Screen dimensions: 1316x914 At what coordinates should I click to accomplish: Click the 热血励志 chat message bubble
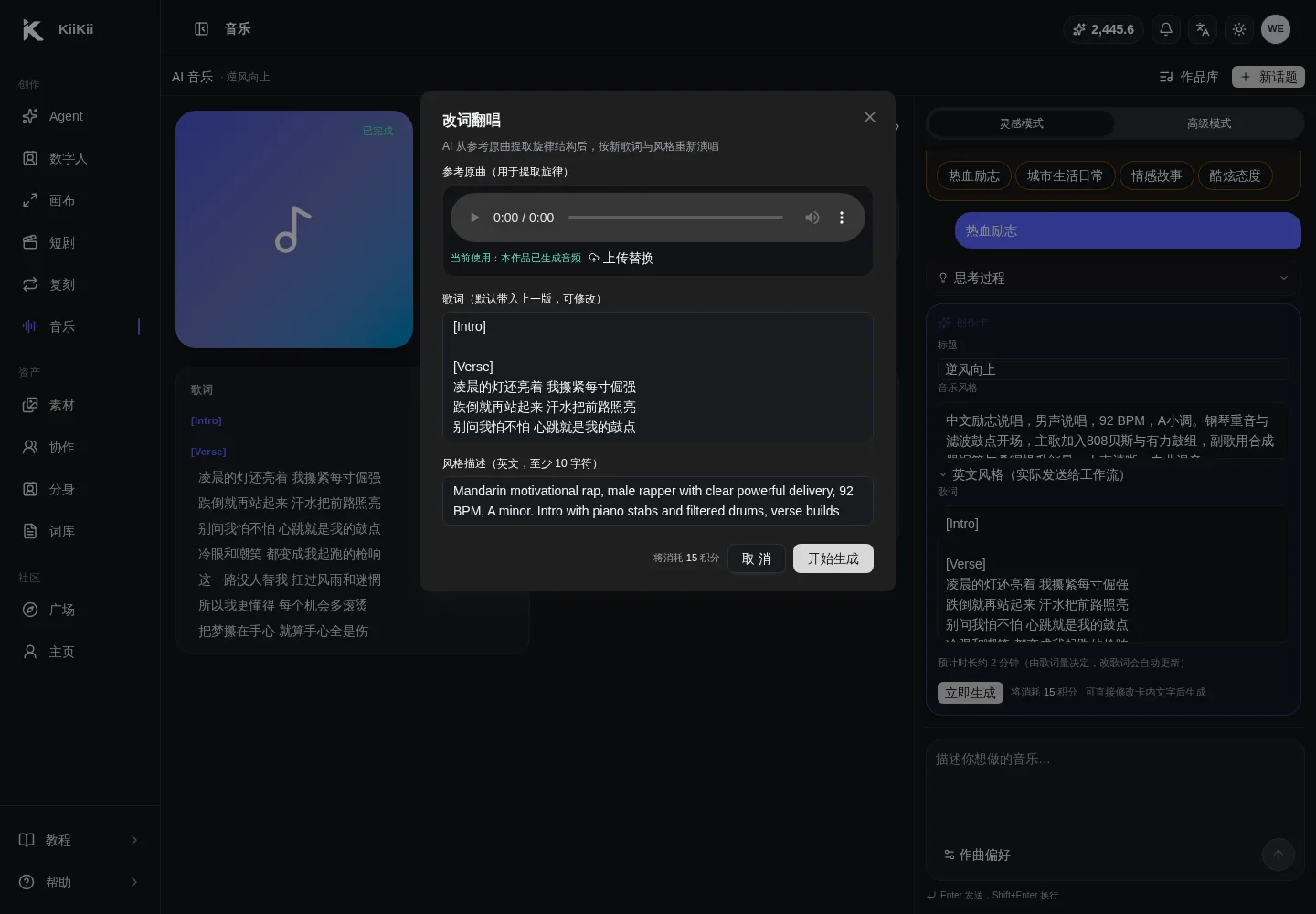pyautogui.click(x=1128, y=230)
